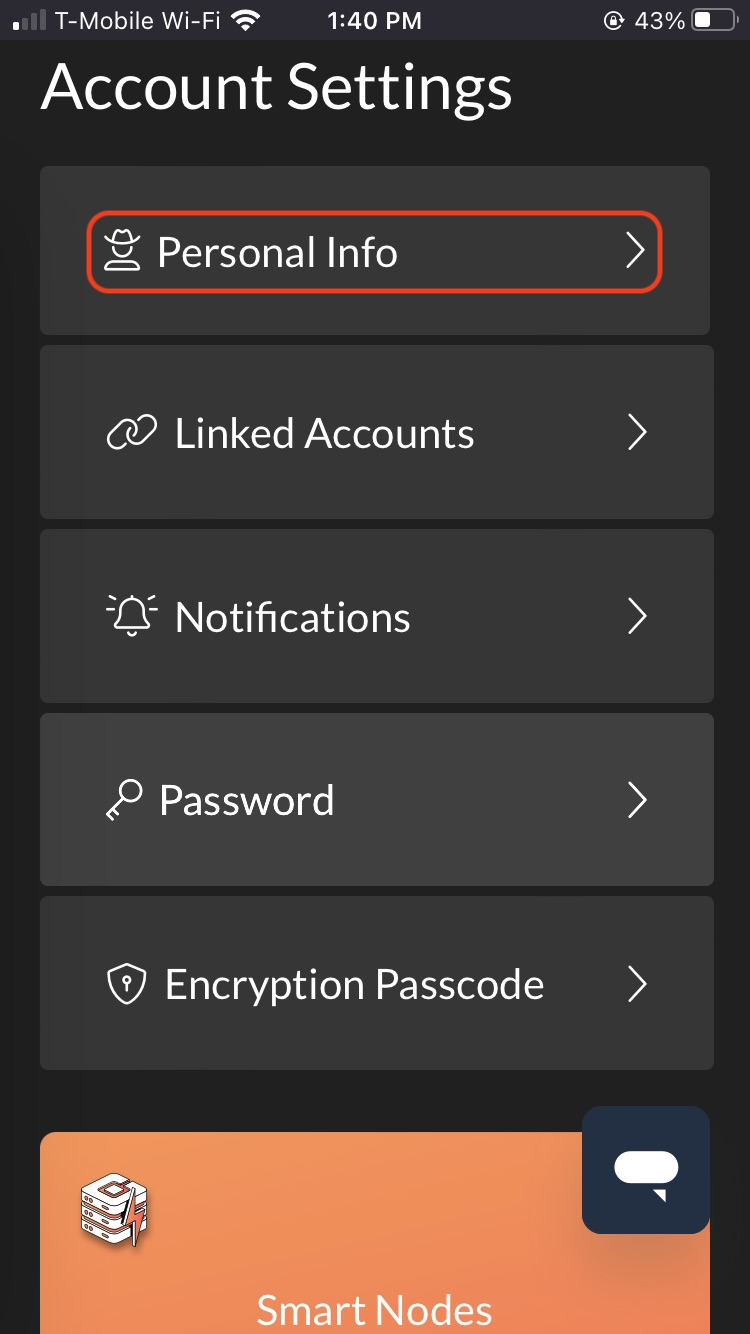Tap the key Password icon

[x=124, y=801]
